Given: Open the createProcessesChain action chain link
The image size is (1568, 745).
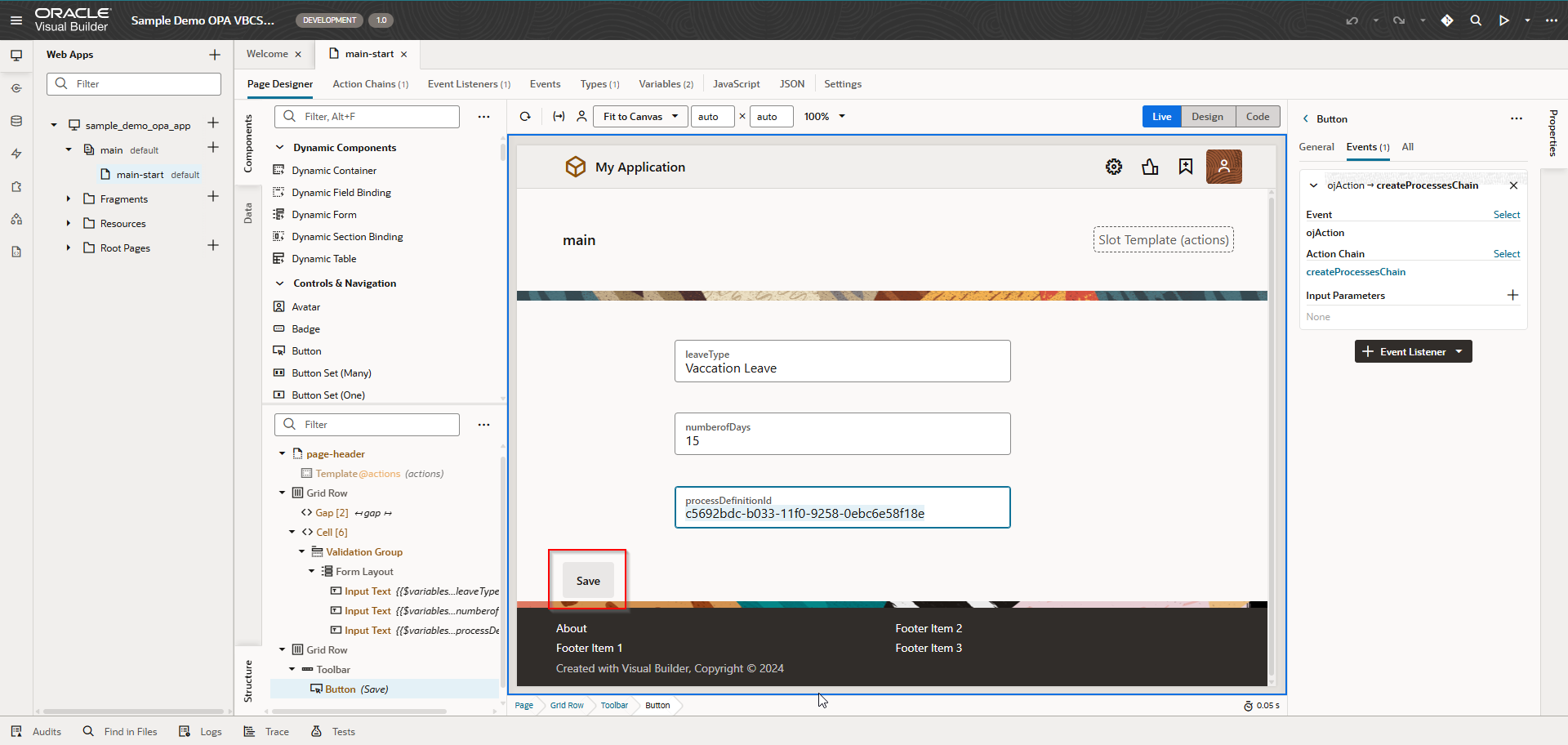Looking at the screenshot, I should (x=1356, y=272).
